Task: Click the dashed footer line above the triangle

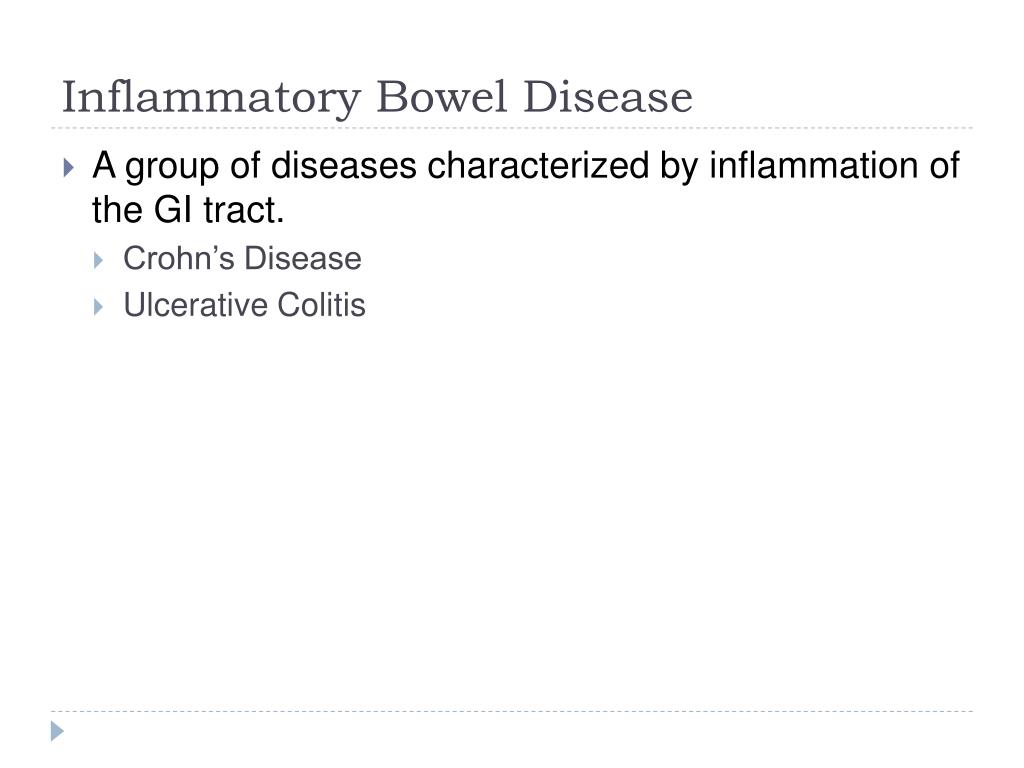Action: point(512,711)
